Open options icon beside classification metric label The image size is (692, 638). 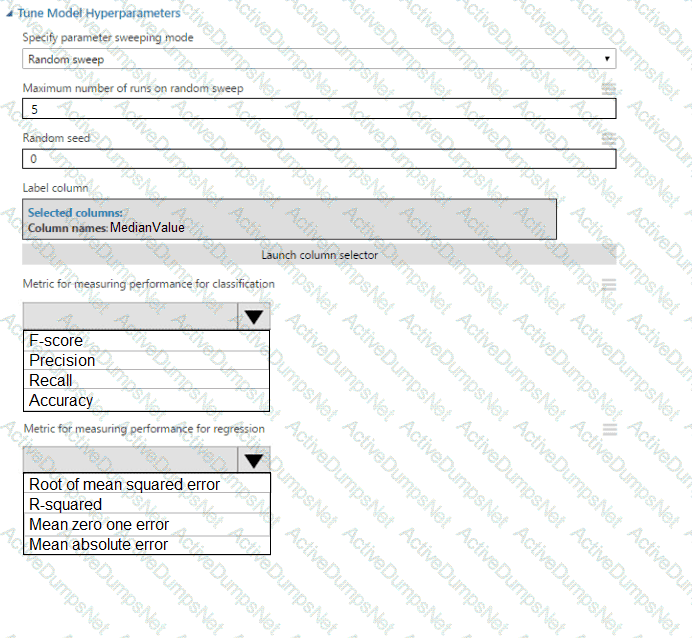pos(608,285)
